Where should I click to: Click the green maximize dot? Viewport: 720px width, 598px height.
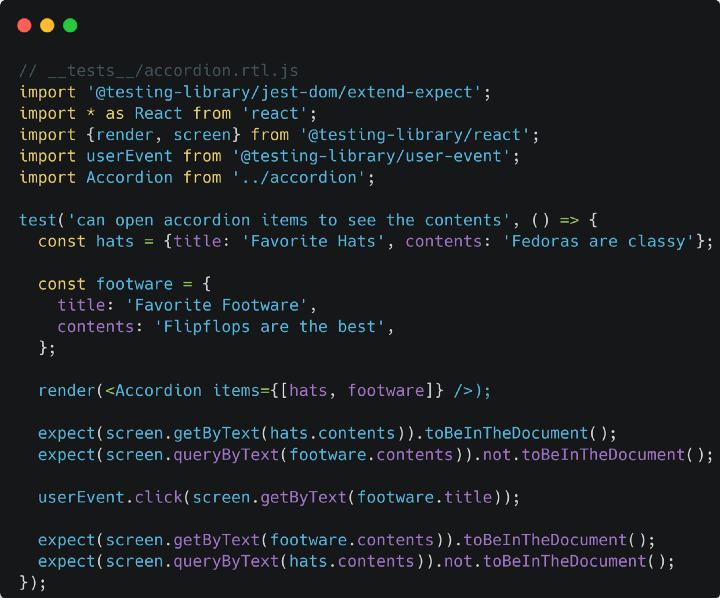coord(70,25)
